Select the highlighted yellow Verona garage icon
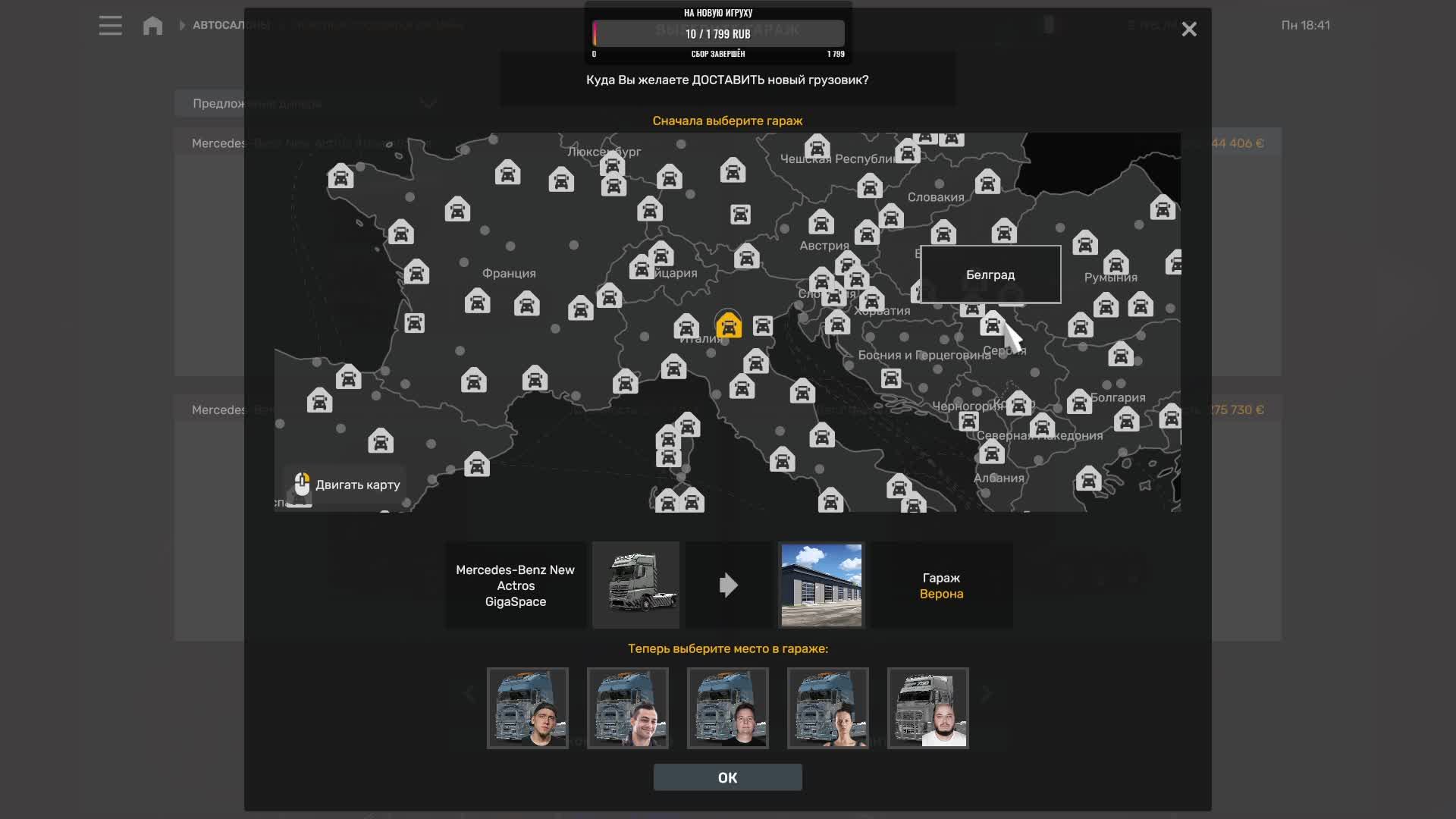The width and height of the screenshot is (1456, 819). (728, 326)
